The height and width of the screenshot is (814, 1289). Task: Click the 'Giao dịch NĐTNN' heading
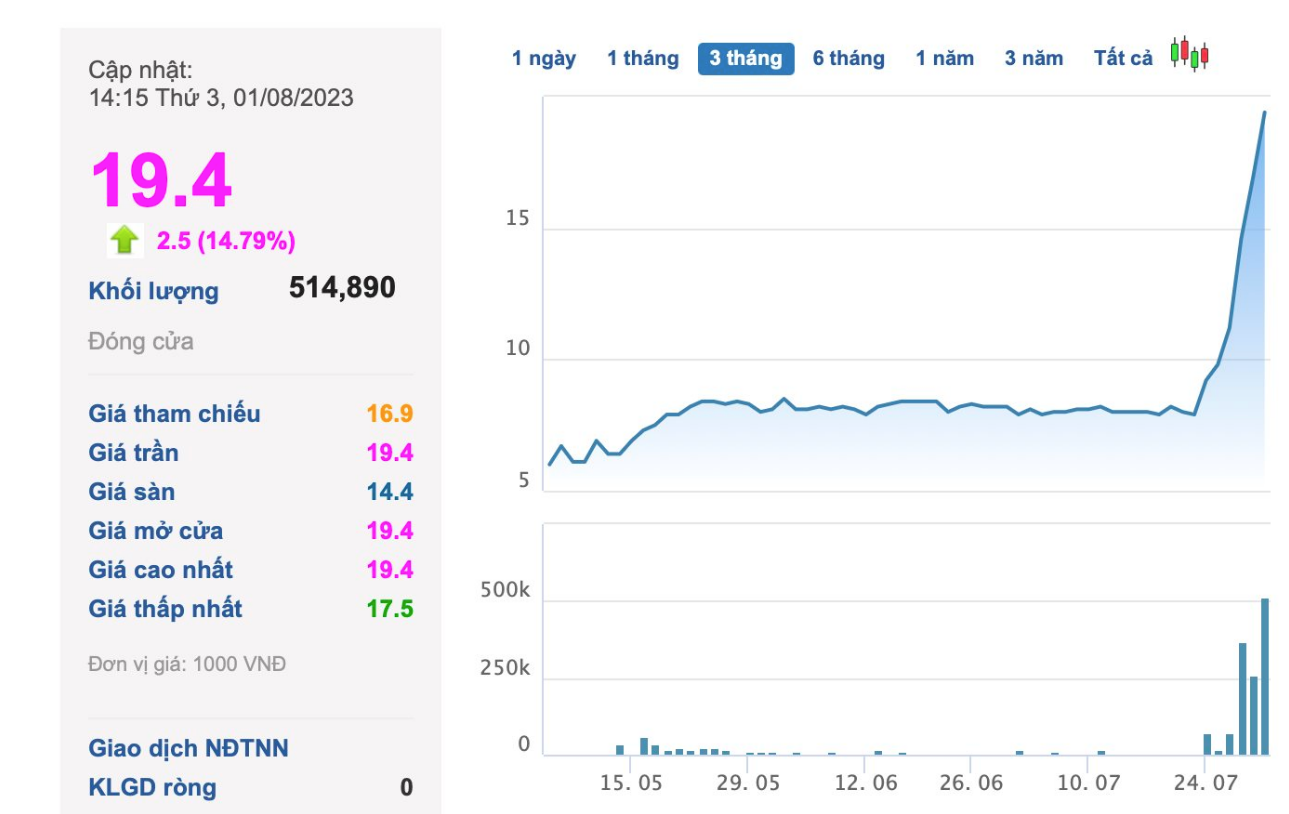click(189, 748)
